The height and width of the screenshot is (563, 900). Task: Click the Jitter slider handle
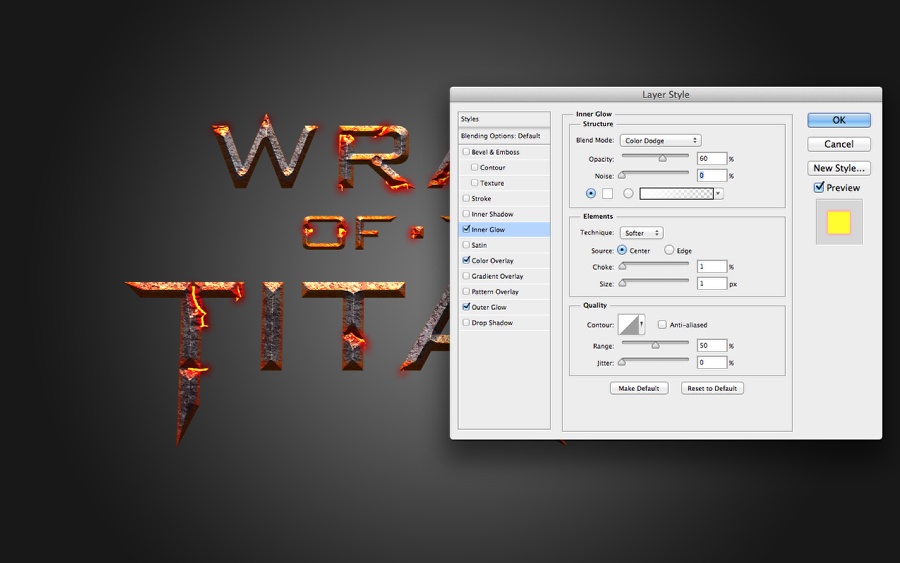click(622, 362)
